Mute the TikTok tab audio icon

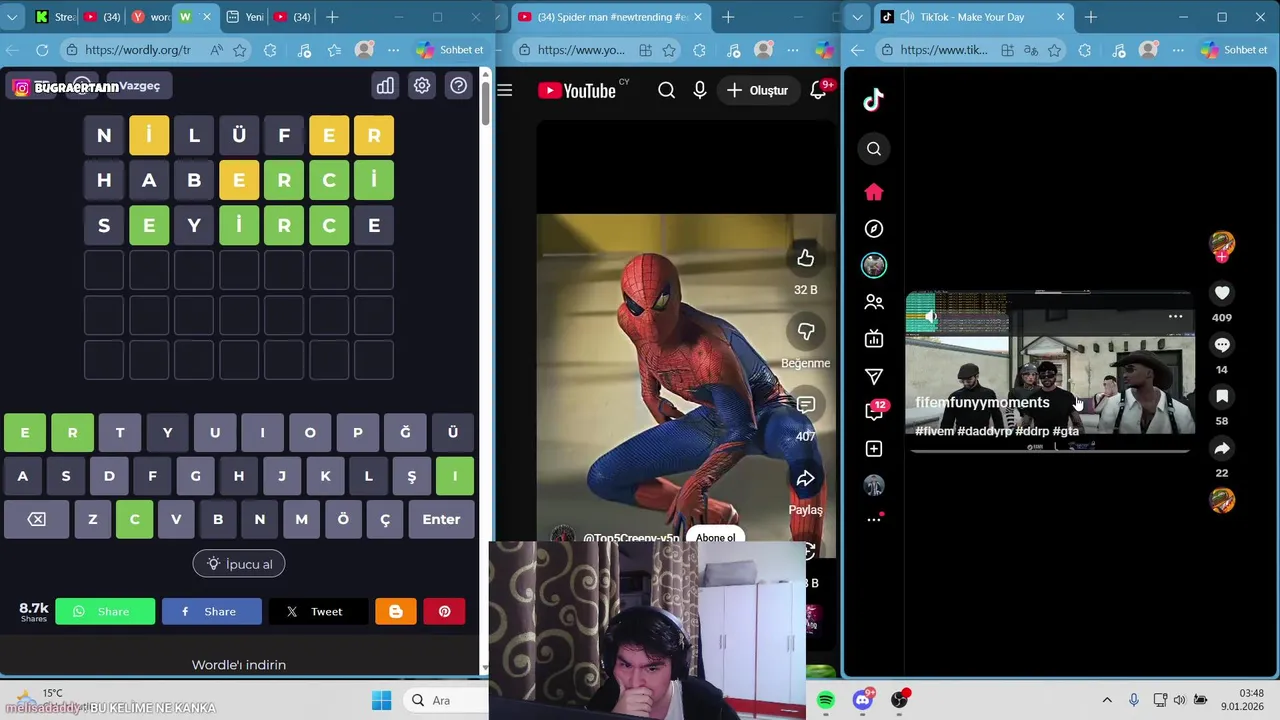[907, 17]
